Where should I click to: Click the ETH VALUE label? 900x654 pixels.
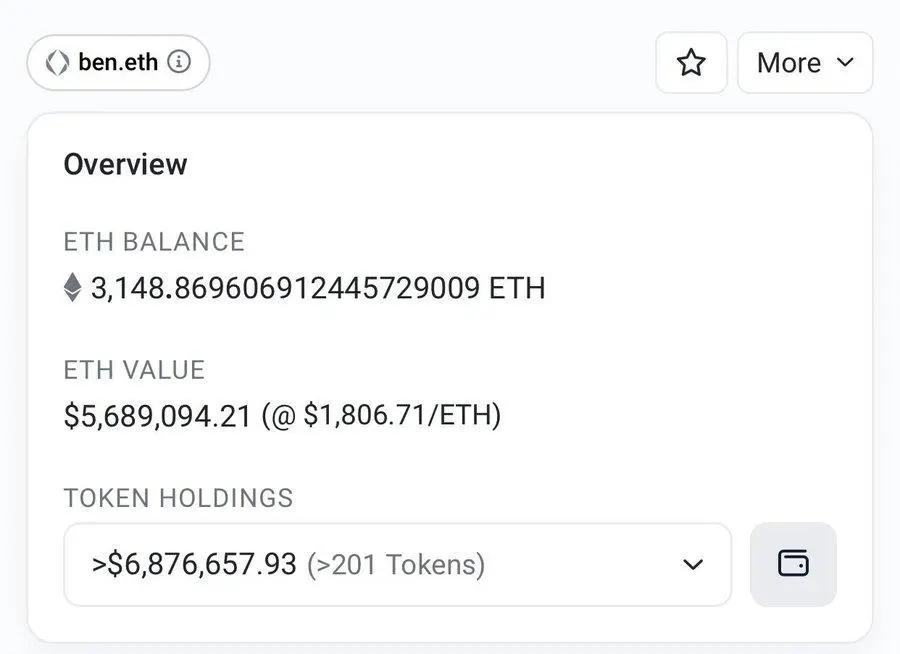tap(134, 370)
